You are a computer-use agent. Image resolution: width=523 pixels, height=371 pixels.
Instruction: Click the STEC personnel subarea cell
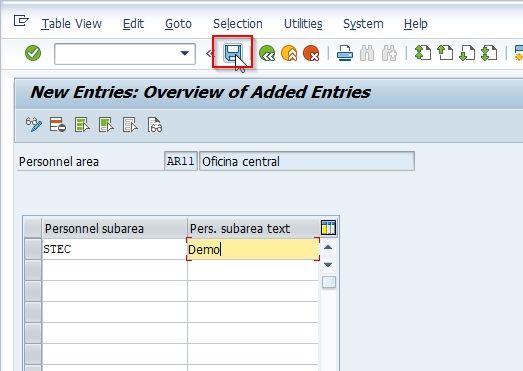[114, 249]
